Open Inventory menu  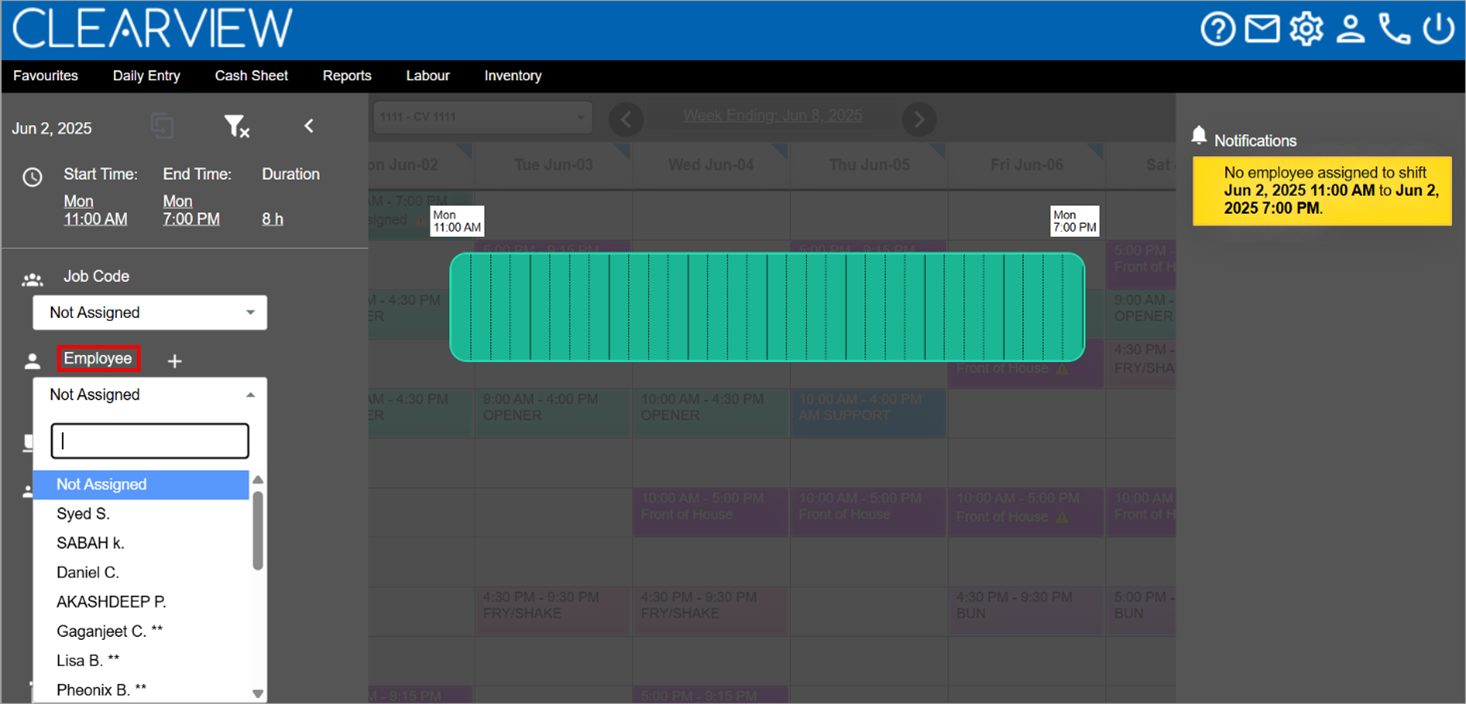(x=513, y=76)
